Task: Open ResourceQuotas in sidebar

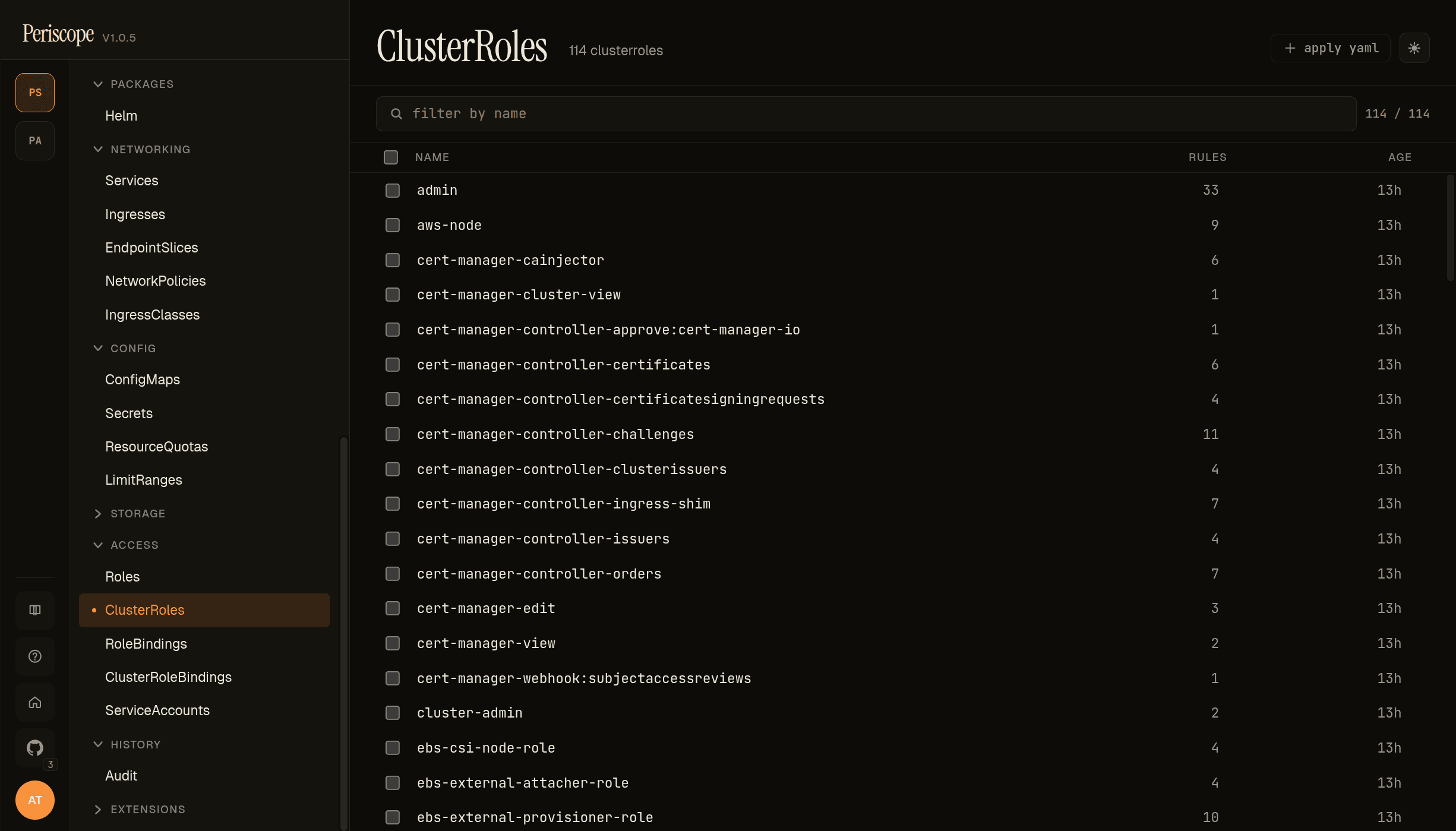Action: (204, 447)
